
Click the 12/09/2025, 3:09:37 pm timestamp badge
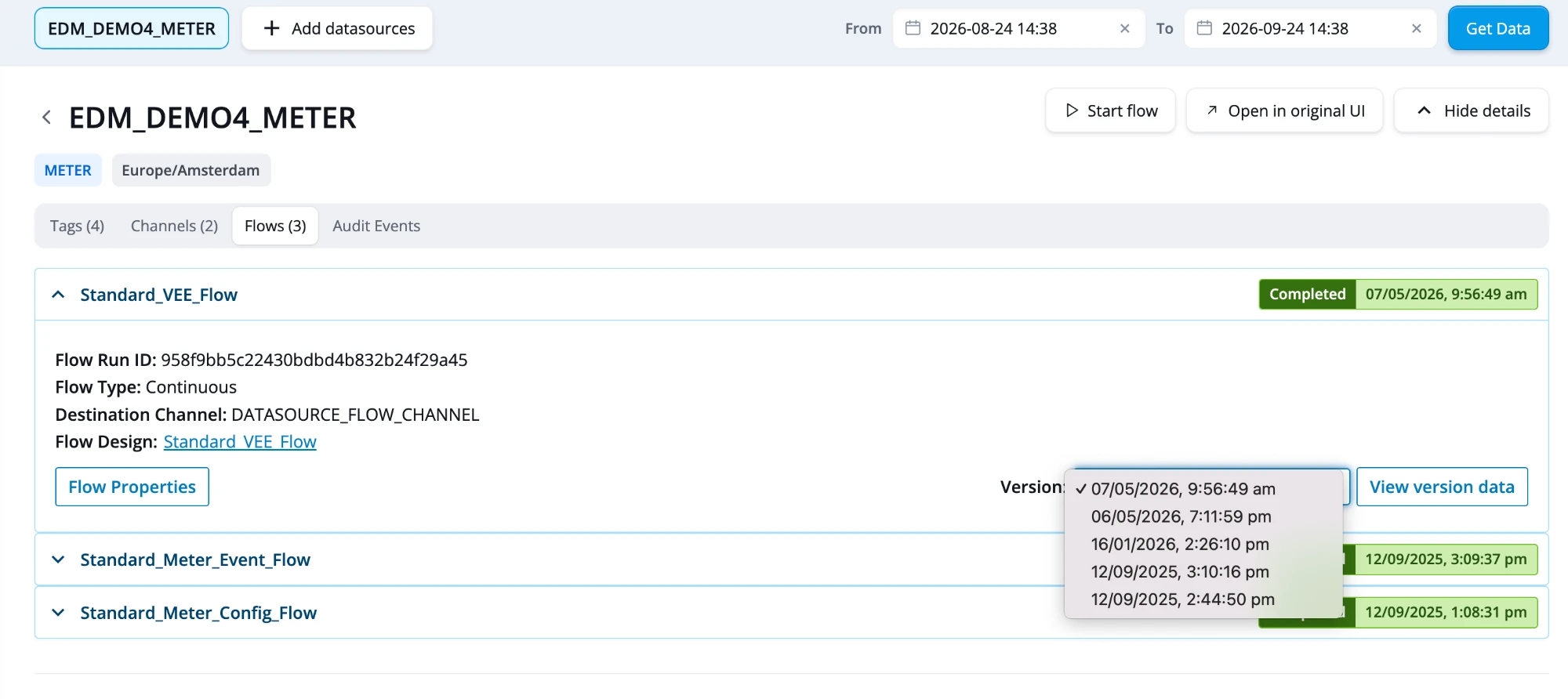(1446, 559)
